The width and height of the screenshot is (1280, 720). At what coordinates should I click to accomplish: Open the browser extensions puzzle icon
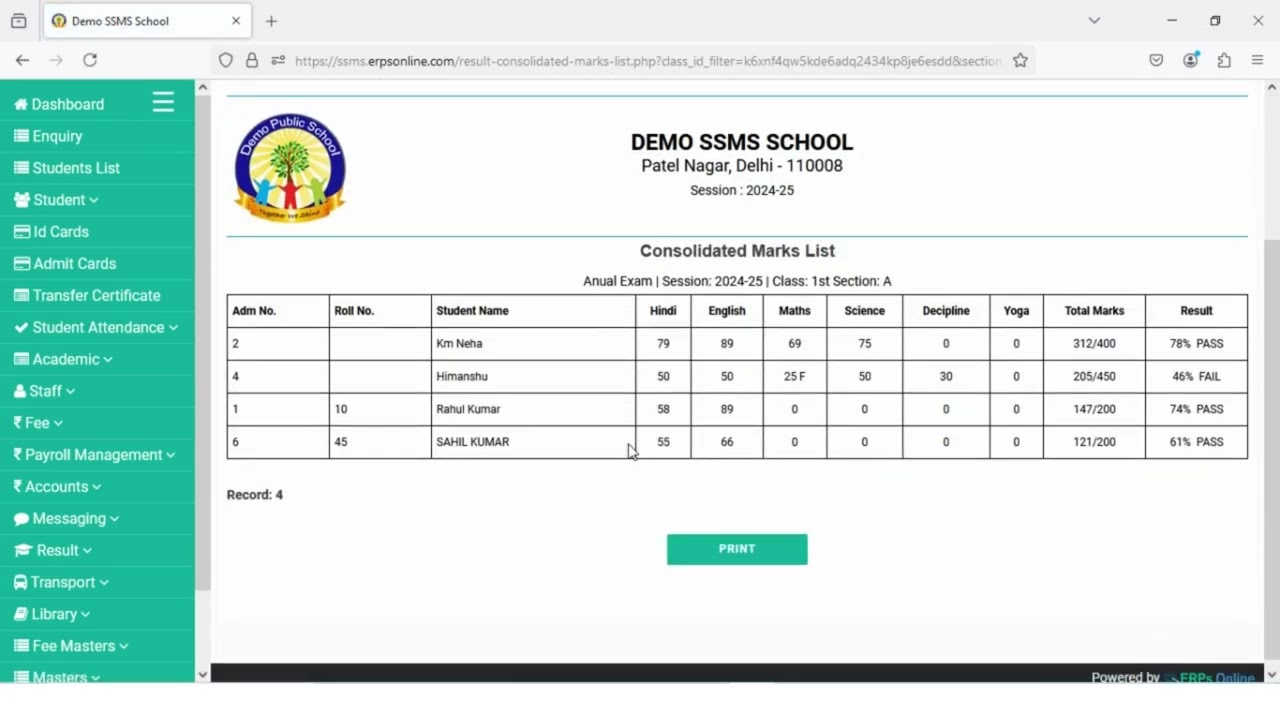point(1224,60)
